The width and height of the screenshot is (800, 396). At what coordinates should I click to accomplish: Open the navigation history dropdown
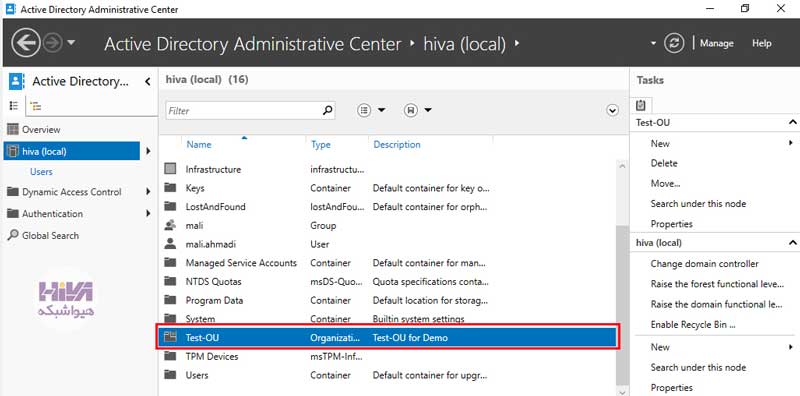71,42
